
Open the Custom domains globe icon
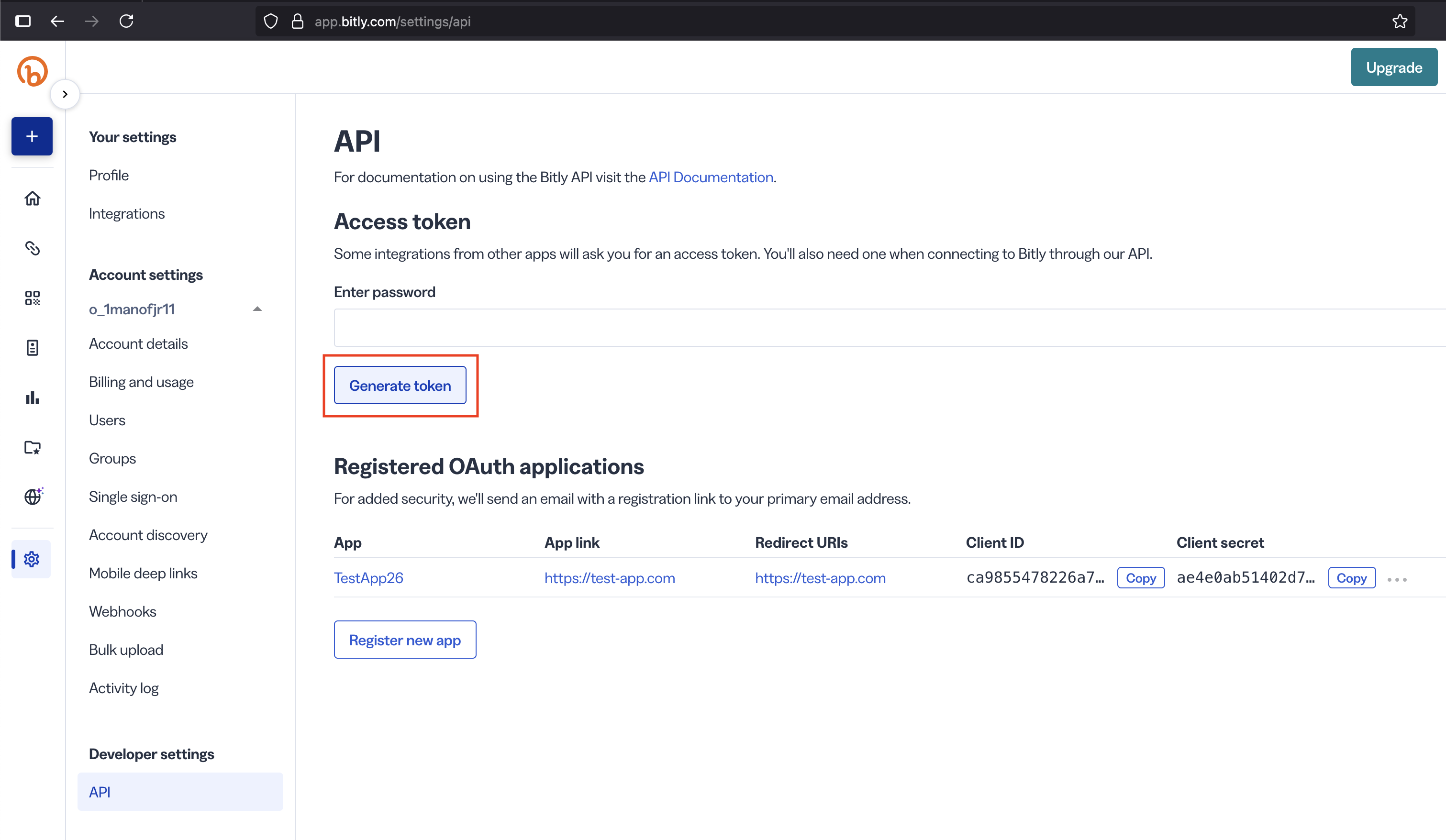click(x=33, y=497)
